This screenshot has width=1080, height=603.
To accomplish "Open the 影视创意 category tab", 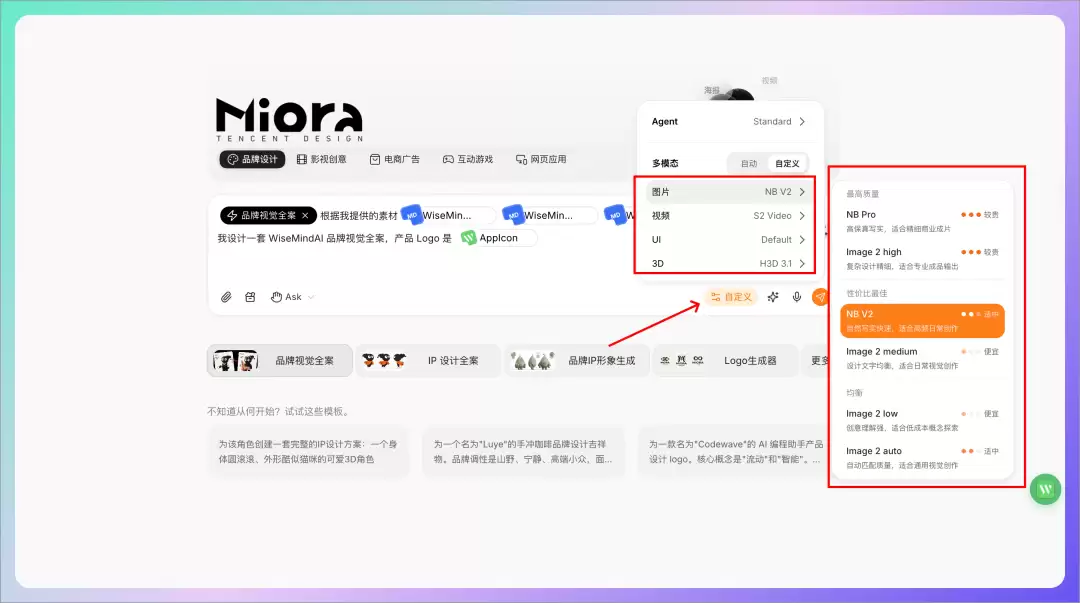I will [x=322, y=159].
